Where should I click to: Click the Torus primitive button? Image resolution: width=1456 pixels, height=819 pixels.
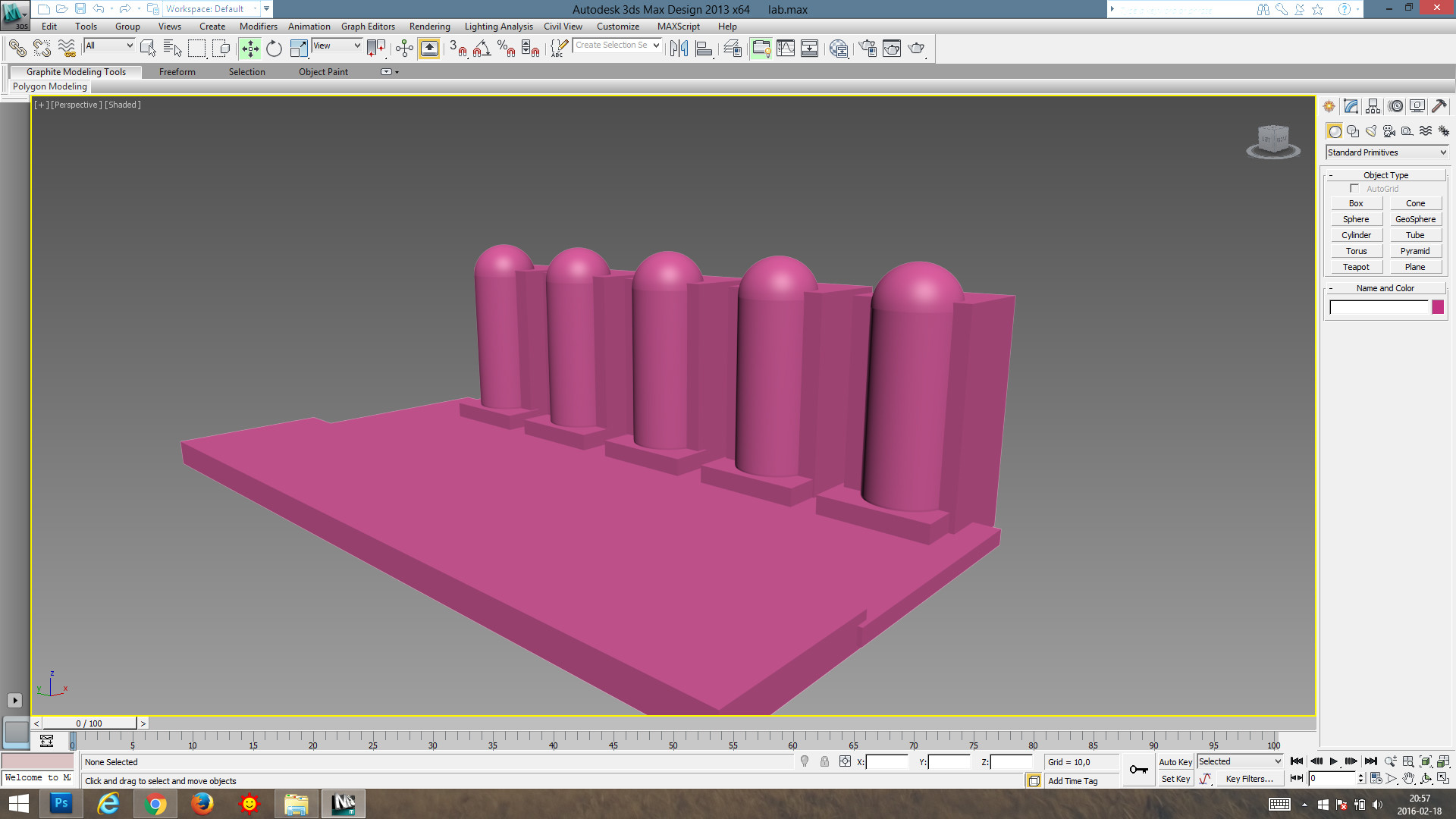[1356, 251]
